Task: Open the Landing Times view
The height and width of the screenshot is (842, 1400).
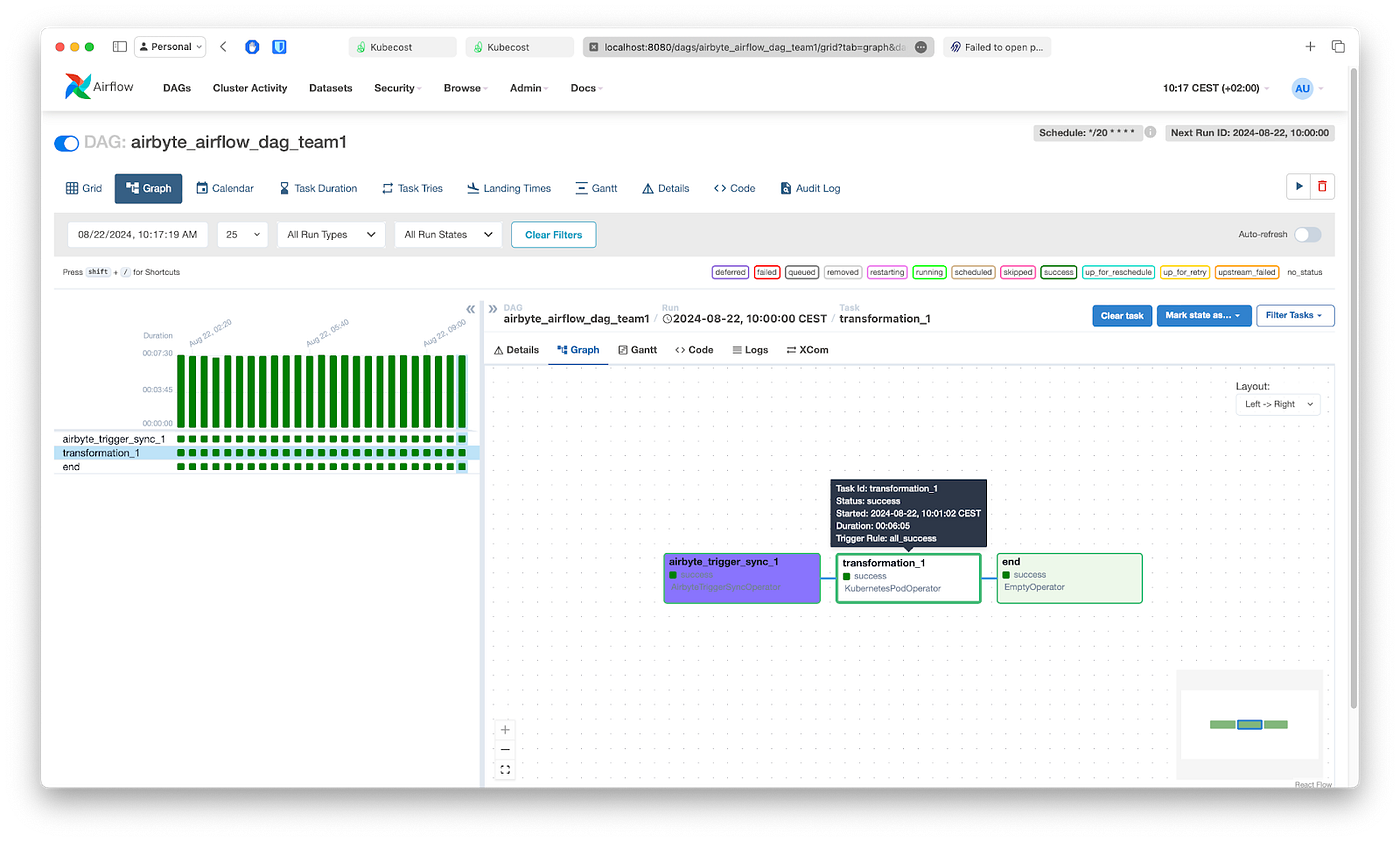Action: 508,188
